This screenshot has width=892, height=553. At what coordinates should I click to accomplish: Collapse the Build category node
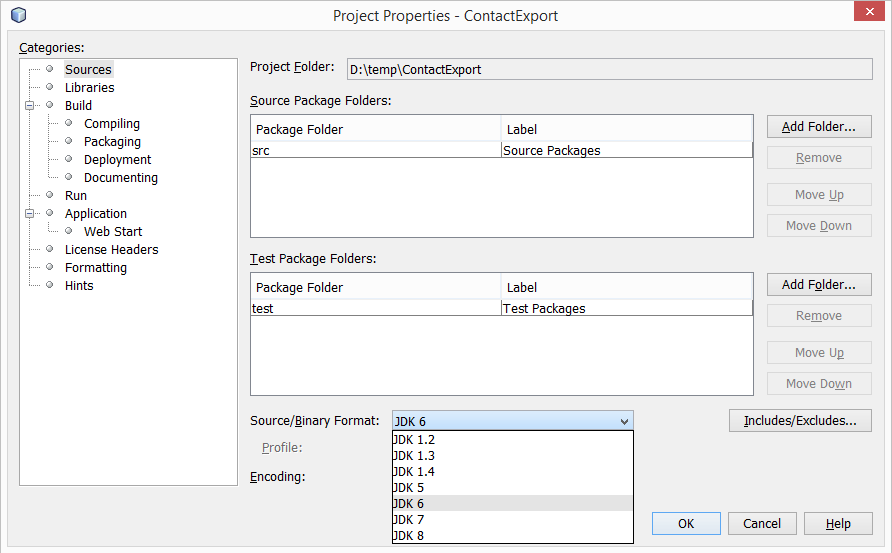(x=30, y=105)
